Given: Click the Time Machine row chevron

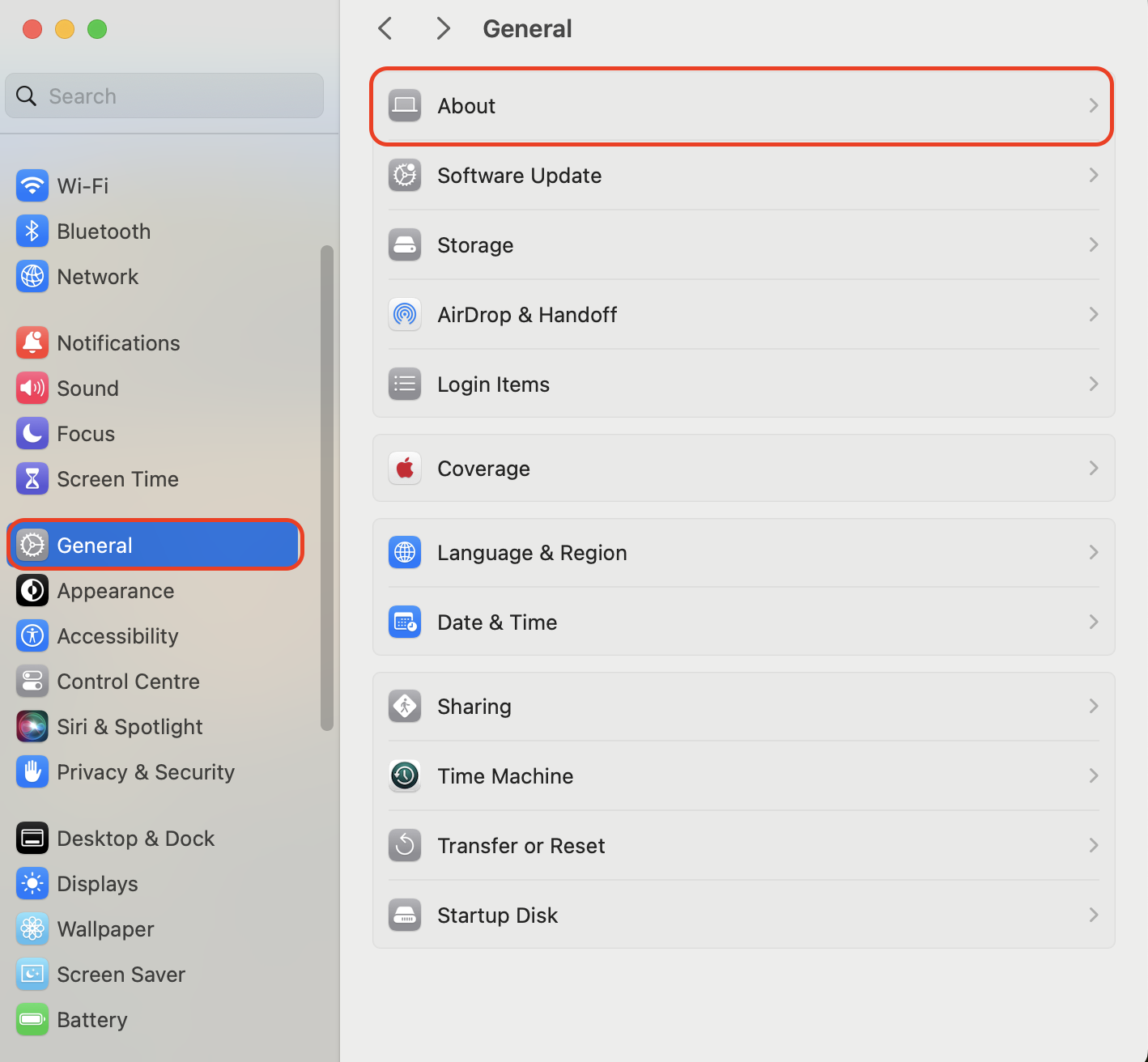Looking at the screenshot, I should [1094, 776].
